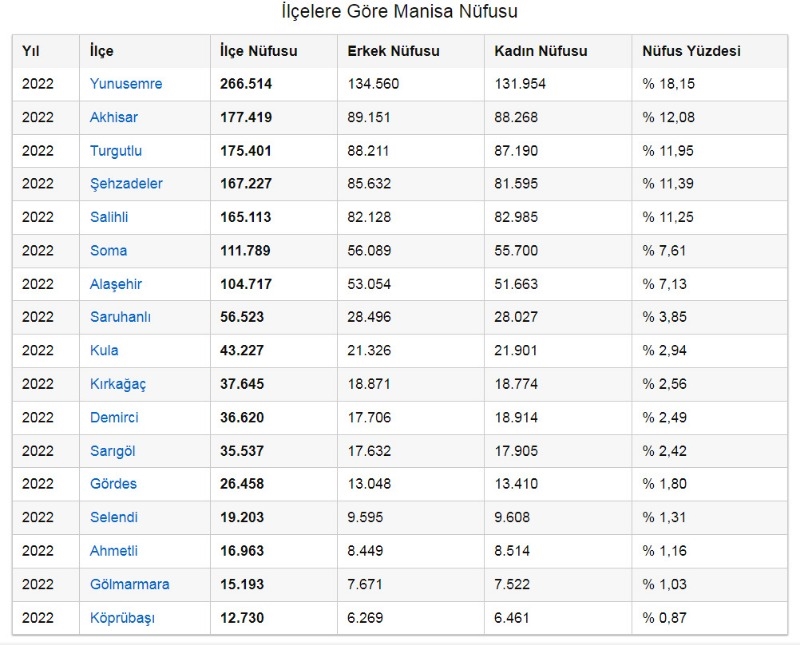Select the Saruhanlı link
This screenshot has height=645, width=800.
tap(120, 317)
